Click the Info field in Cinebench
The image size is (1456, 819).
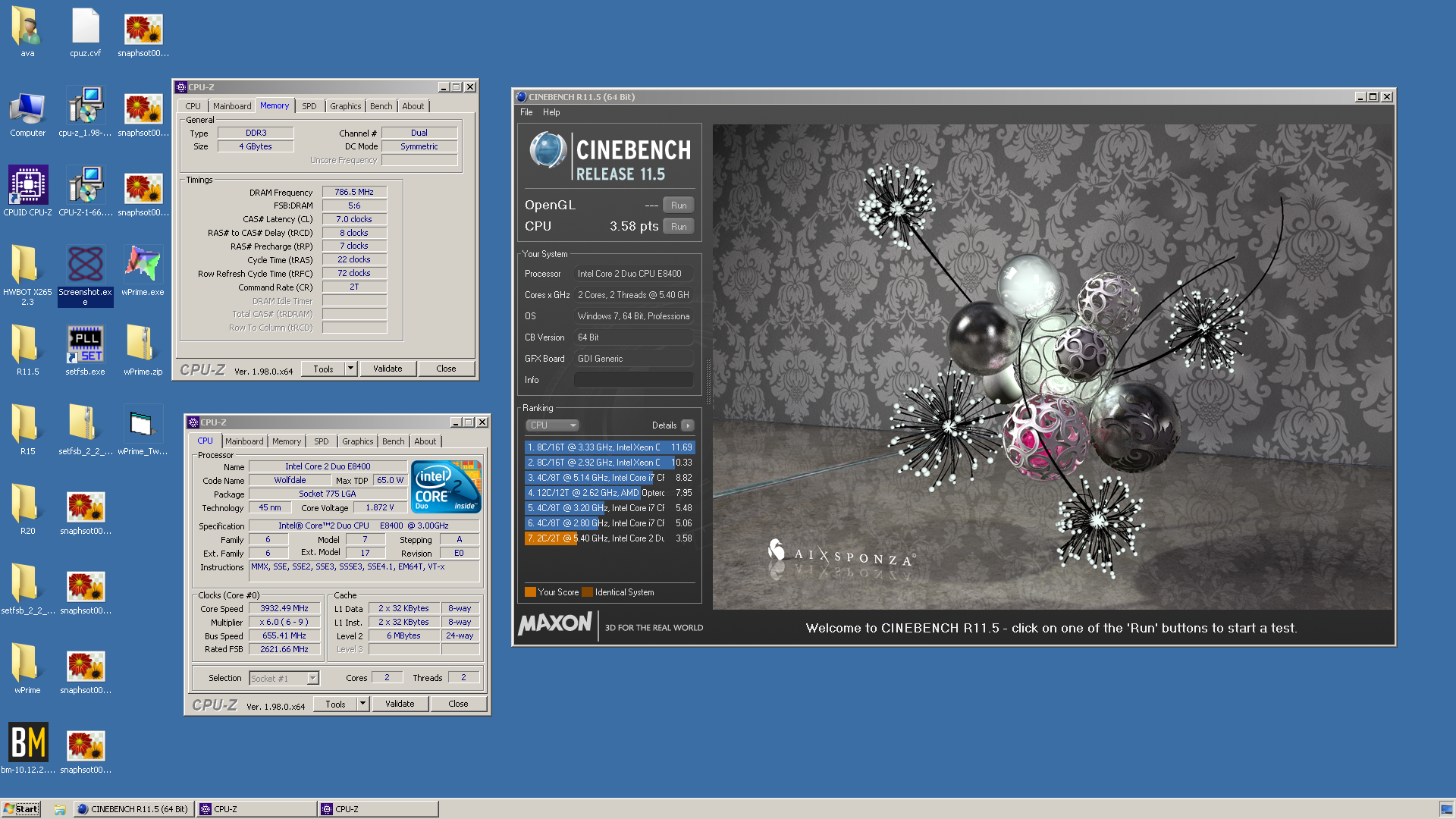pyautogui.click(x=633, y=380)
